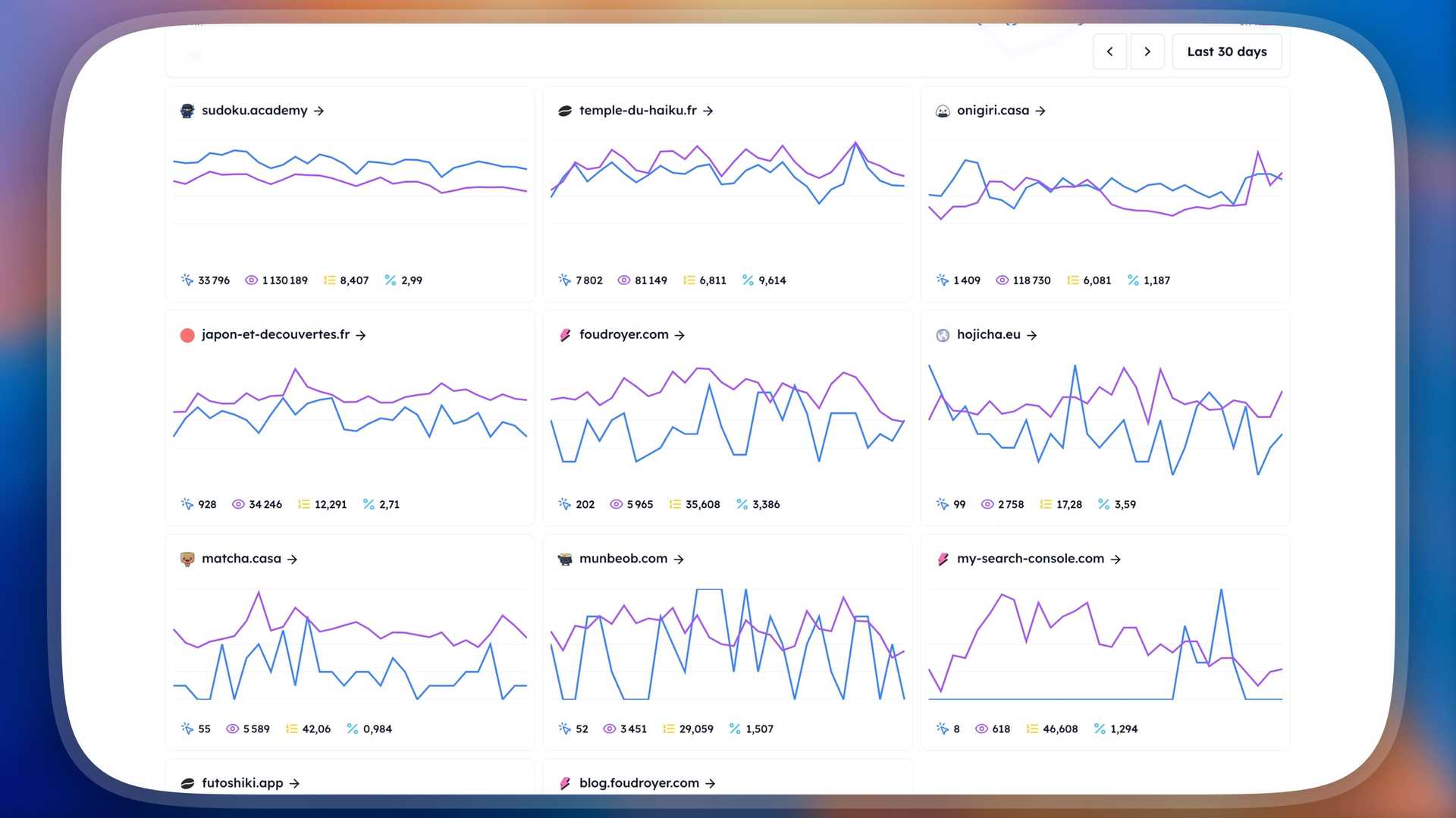Click the clicks icon on matcha.casa card
Image resolution: width=1456 pixels, height=818 pixels.
(x=187, y=729)
